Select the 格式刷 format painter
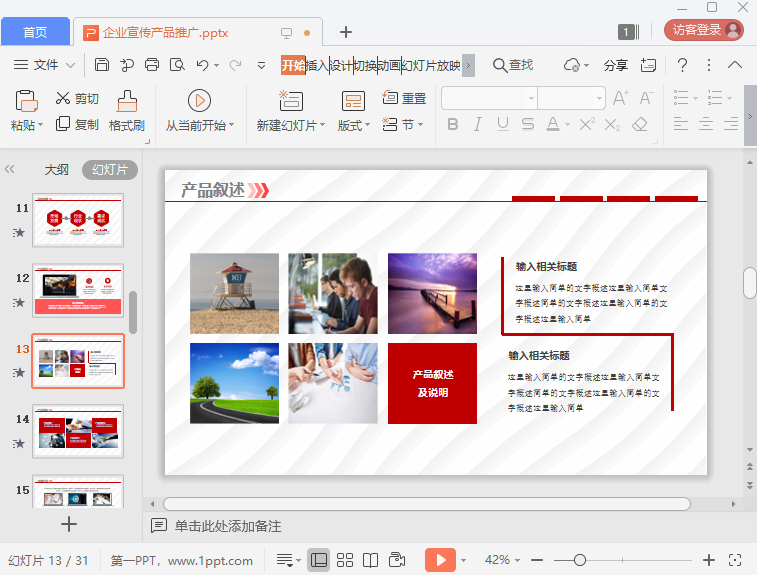Viewport: 757px width, 575px height. pyautogui.click(x=127, y=111)
